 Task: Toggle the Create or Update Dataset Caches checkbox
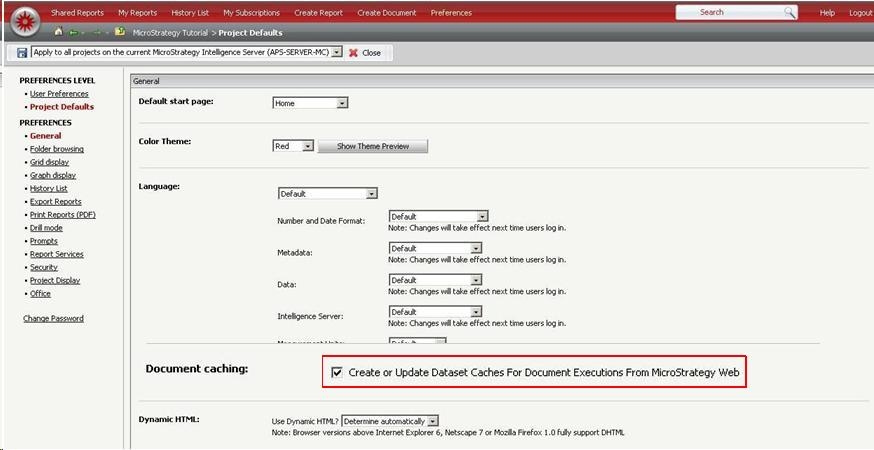[337, 372]
